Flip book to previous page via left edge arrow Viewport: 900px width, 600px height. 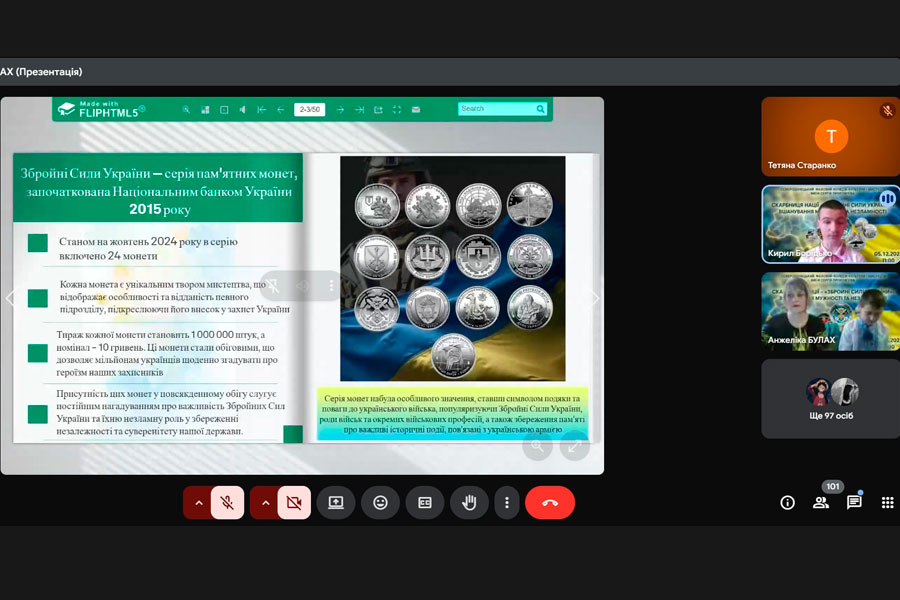click(10, 298)
